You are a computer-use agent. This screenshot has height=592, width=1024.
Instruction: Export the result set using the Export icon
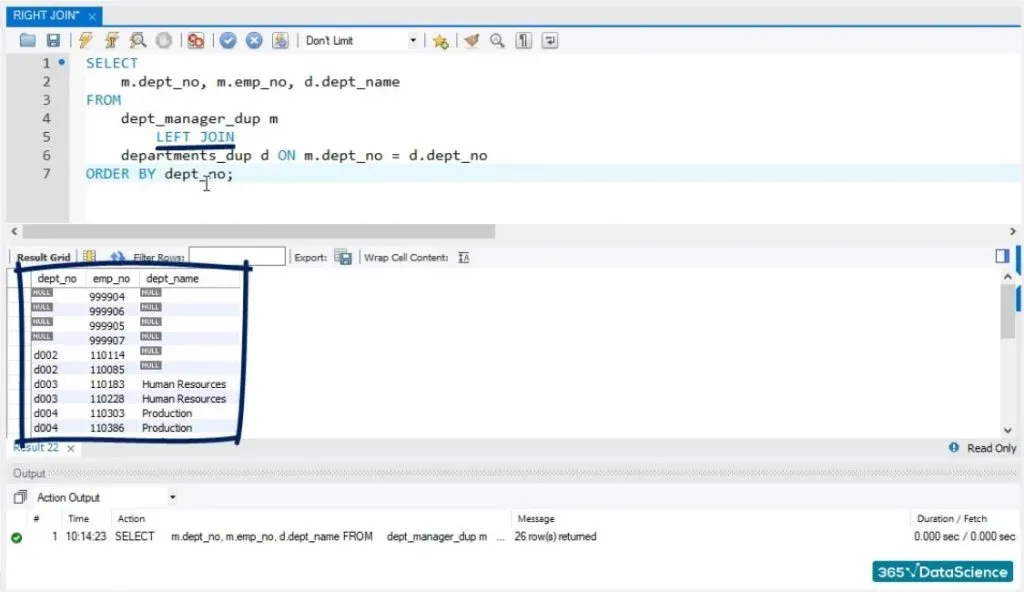(343, 258)
